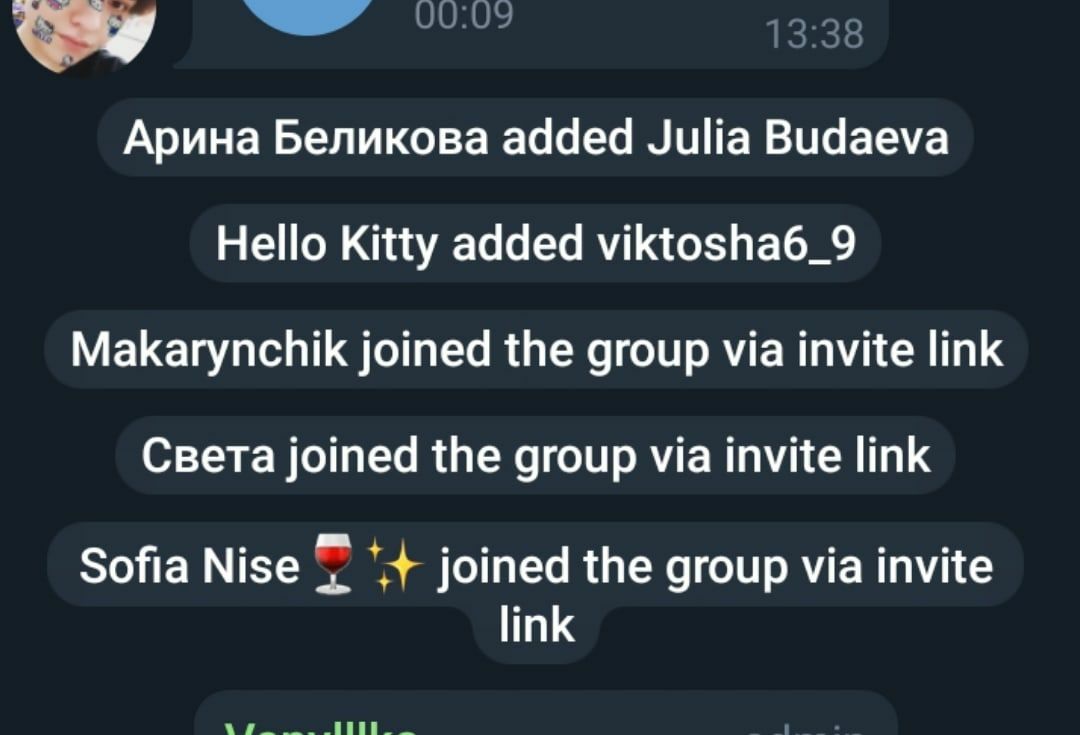Tap the wine glass emoji
Viewport: 1080px width, 735px height.
coord(333,565)
